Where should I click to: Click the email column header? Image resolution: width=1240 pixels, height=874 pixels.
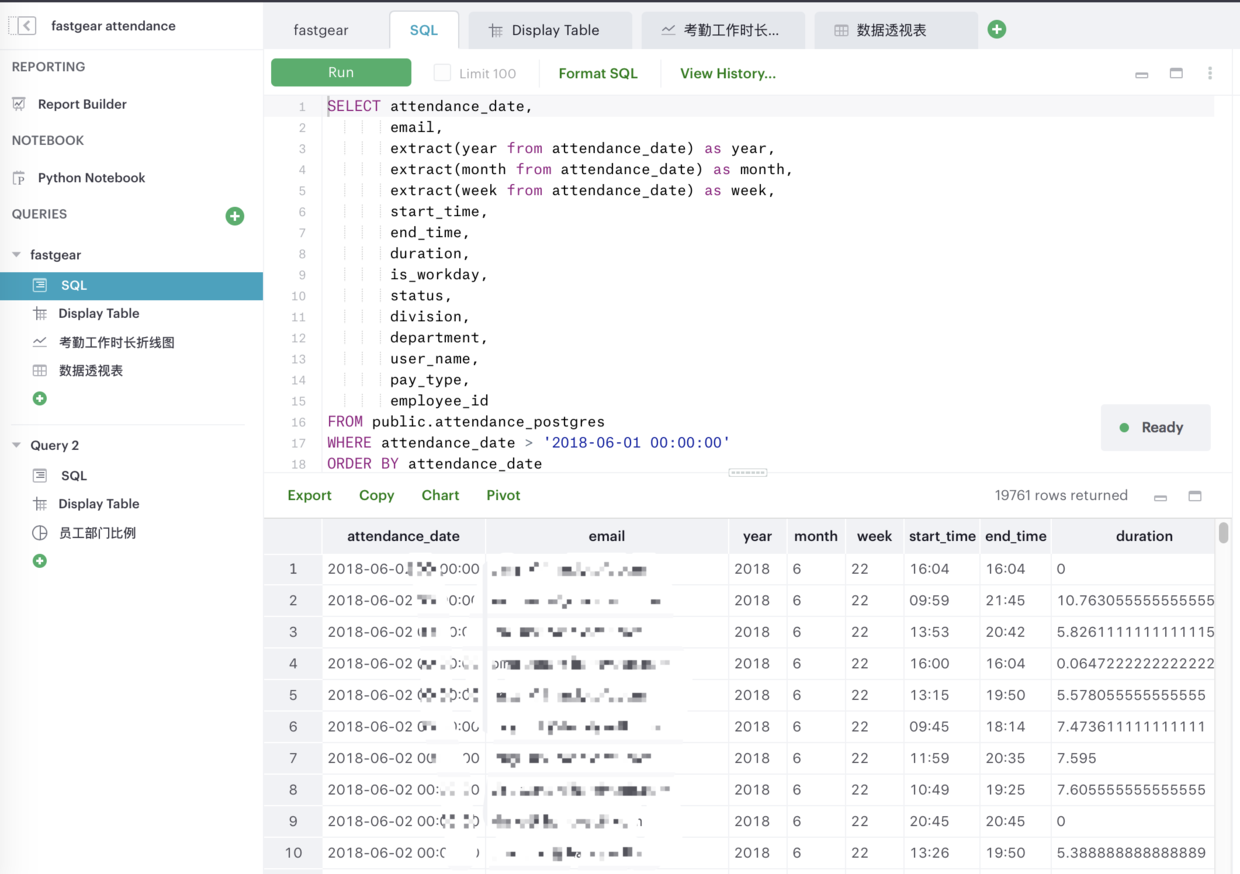click(x=607, y=536)
